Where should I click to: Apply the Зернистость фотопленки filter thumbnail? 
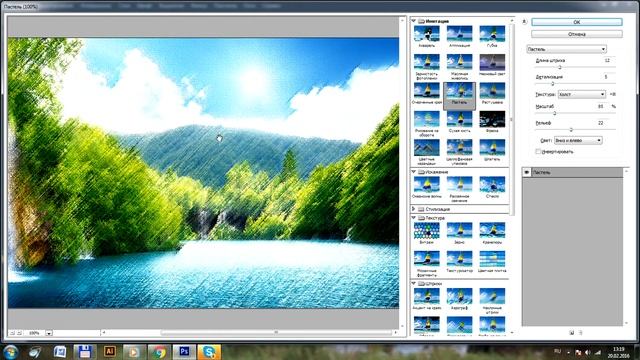[427, 62]
